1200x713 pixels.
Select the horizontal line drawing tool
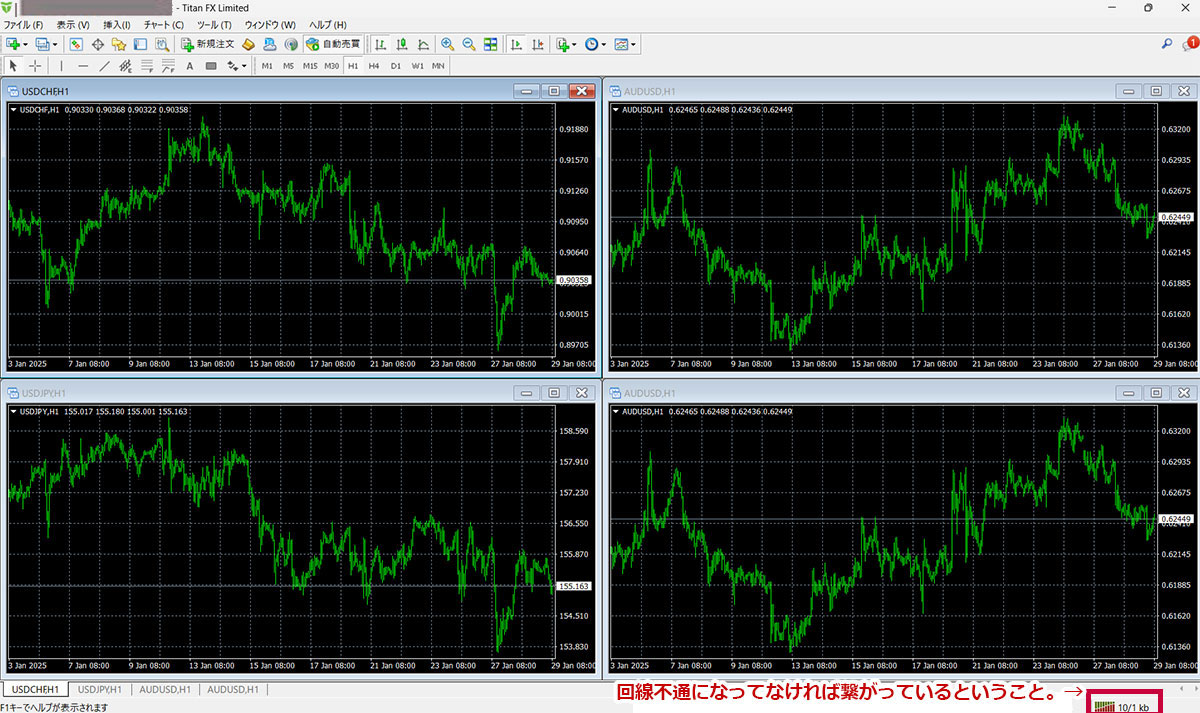pos(83,66)
